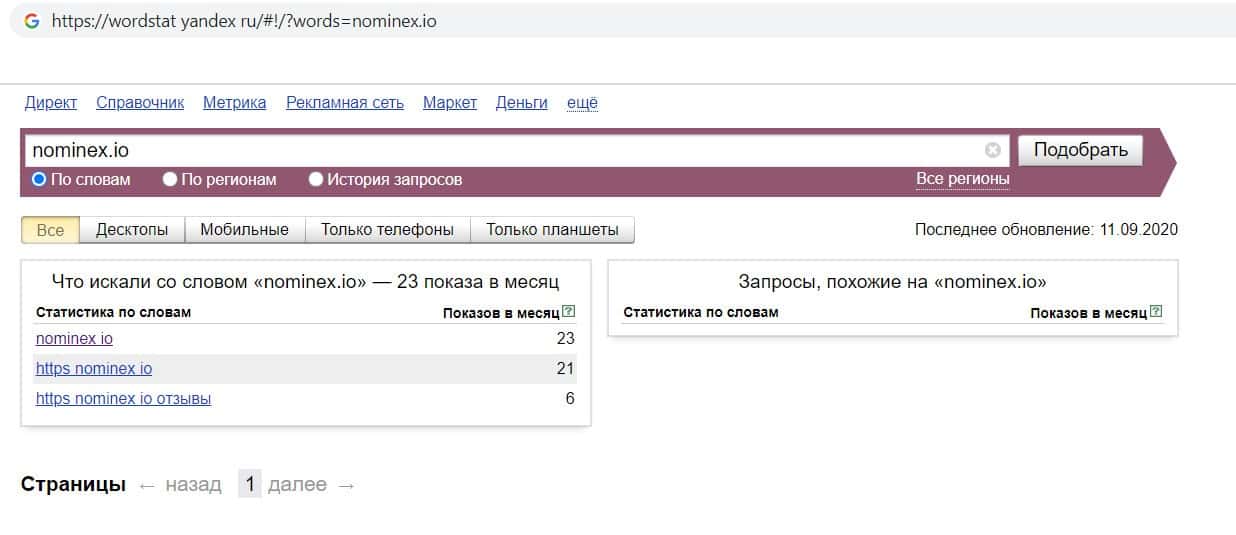Viewport: 1236px width, 535px height.
Task: Click the nominex.io search input field
Action: tap(500, 151)
